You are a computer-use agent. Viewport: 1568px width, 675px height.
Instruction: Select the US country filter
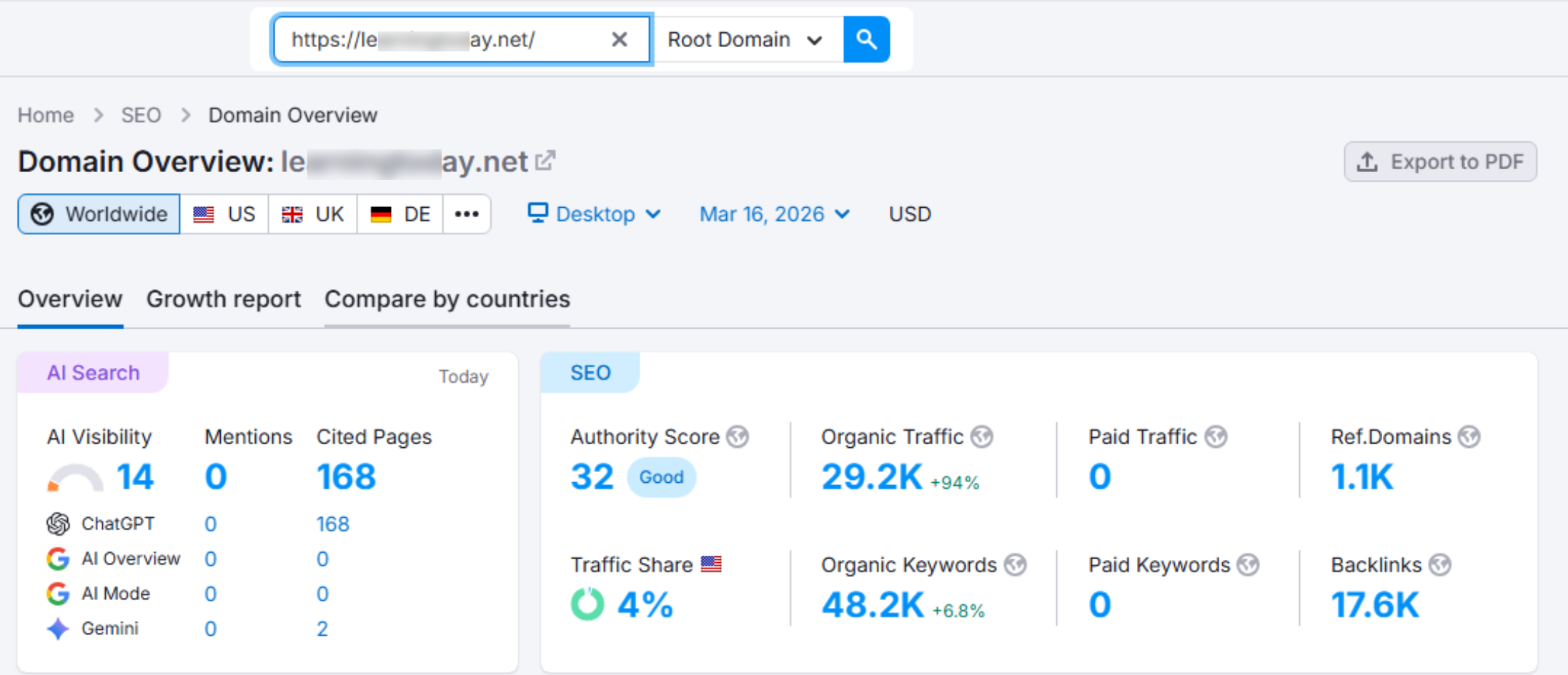pyautogui.click(x=224, y=214)
